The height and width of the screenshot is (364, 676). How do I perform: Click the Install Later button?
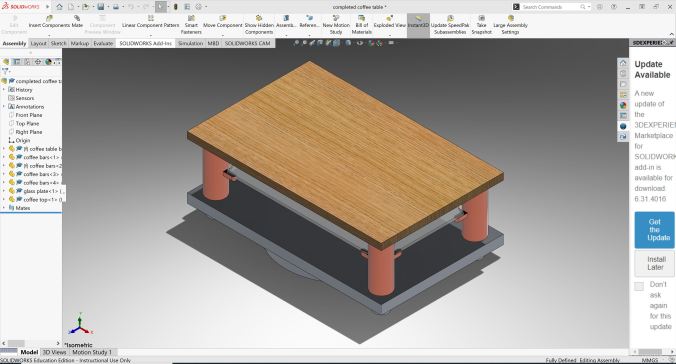coord(654,263)
